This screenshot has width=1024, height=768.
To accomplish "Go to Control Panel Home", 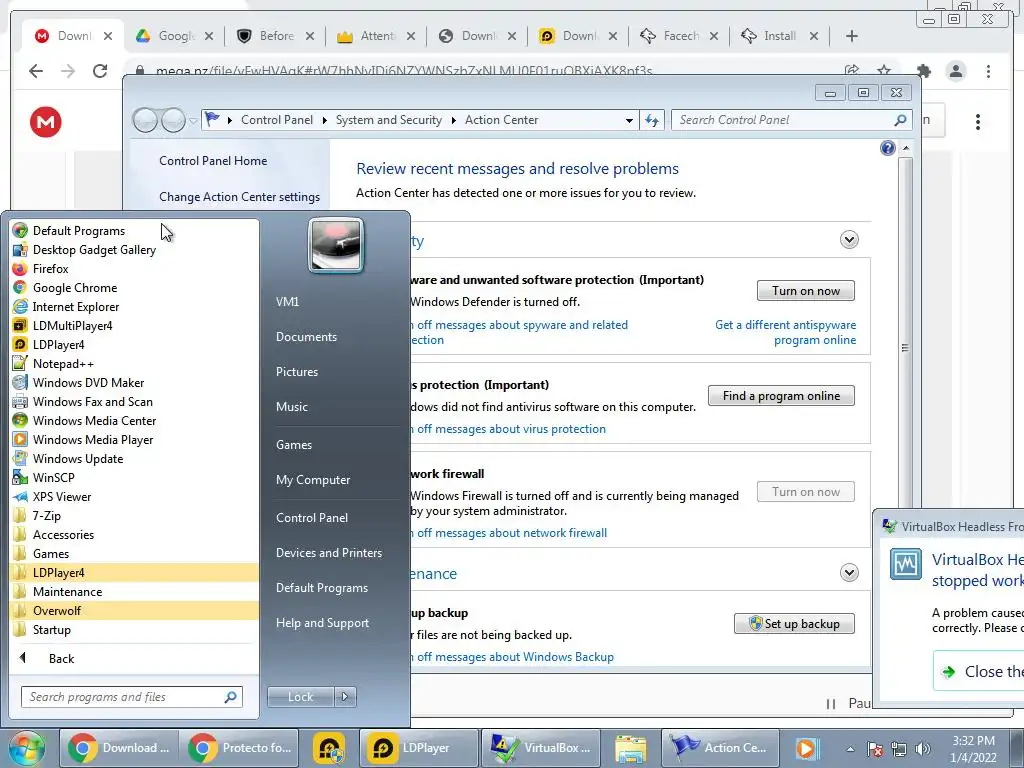I will (x=213, y=161).
